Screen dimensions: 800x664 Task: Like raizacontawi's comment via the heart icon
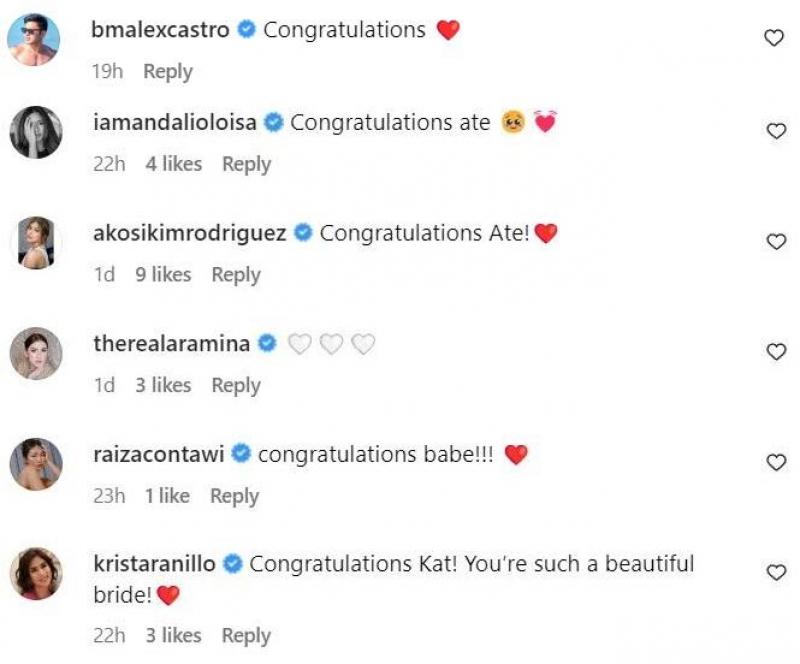tap(774, 462)
